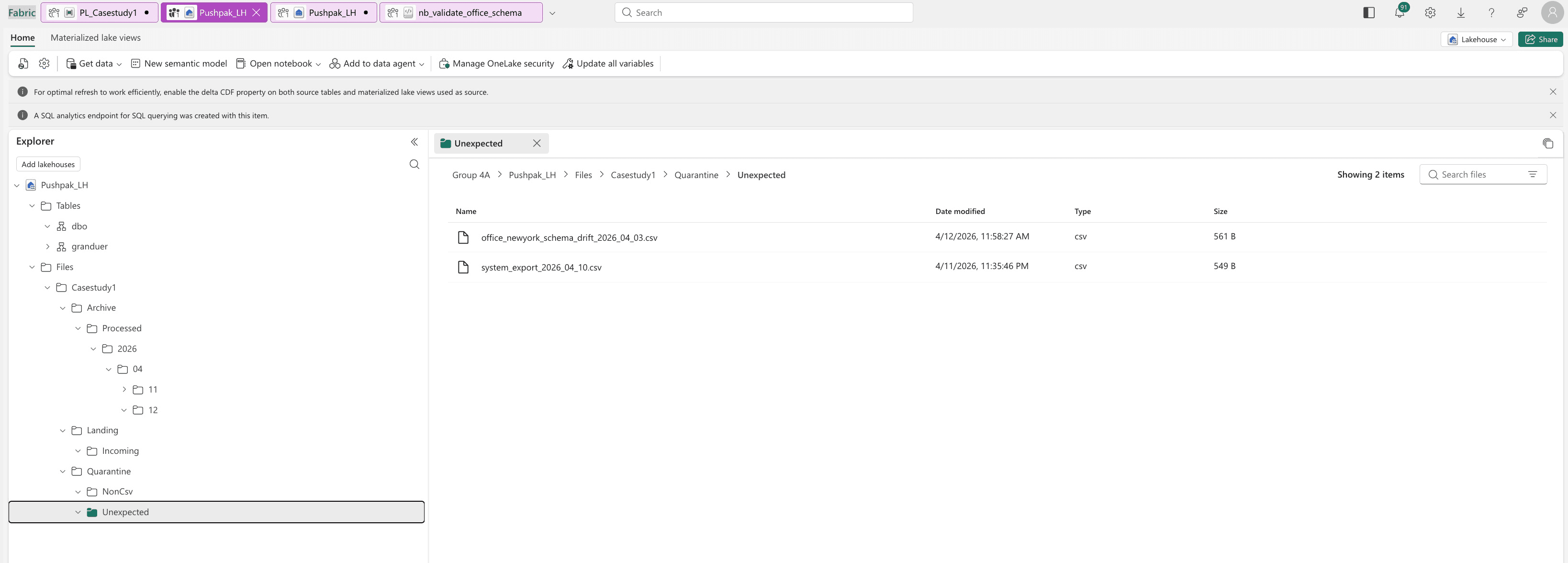Sort by Date modified column header
Image resolution: width=1568 pixels, height=563 pixels.
(960, 212)
